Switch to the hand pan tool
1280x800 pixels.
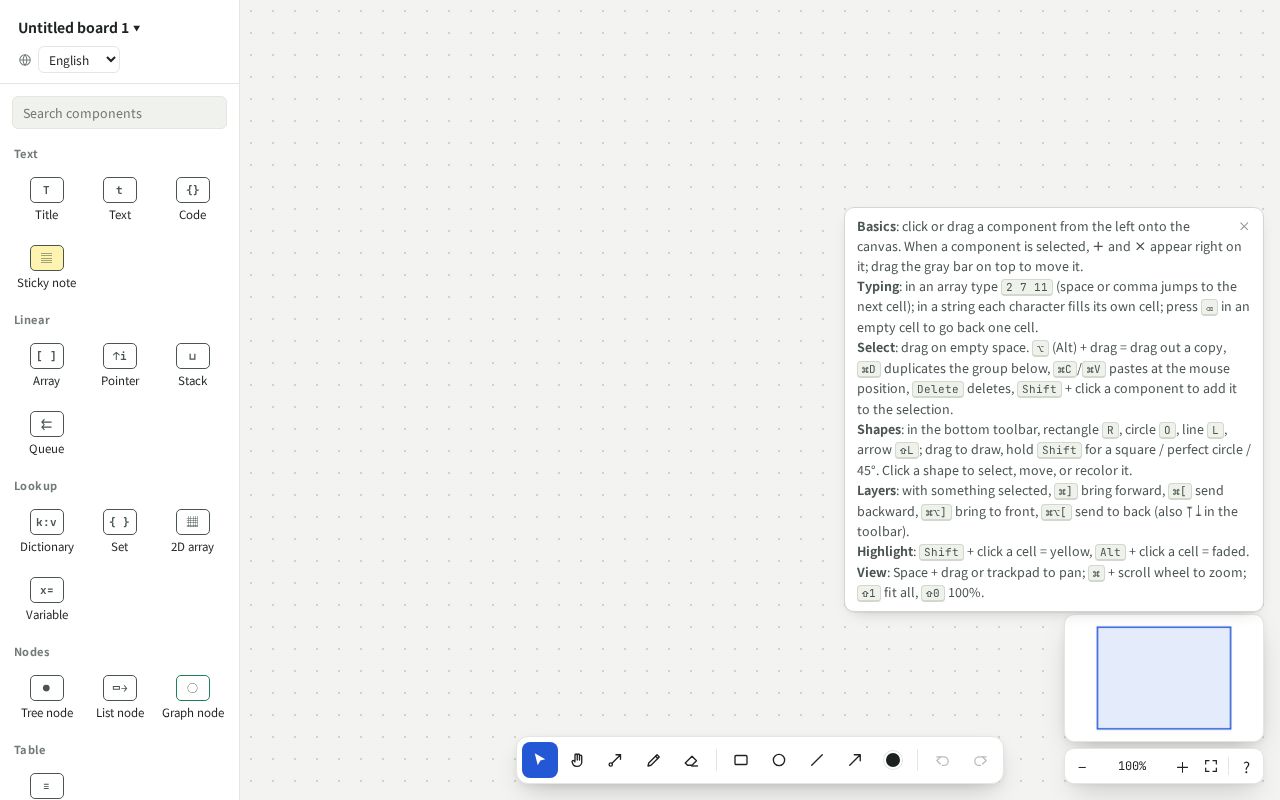[x=578, y=760]
